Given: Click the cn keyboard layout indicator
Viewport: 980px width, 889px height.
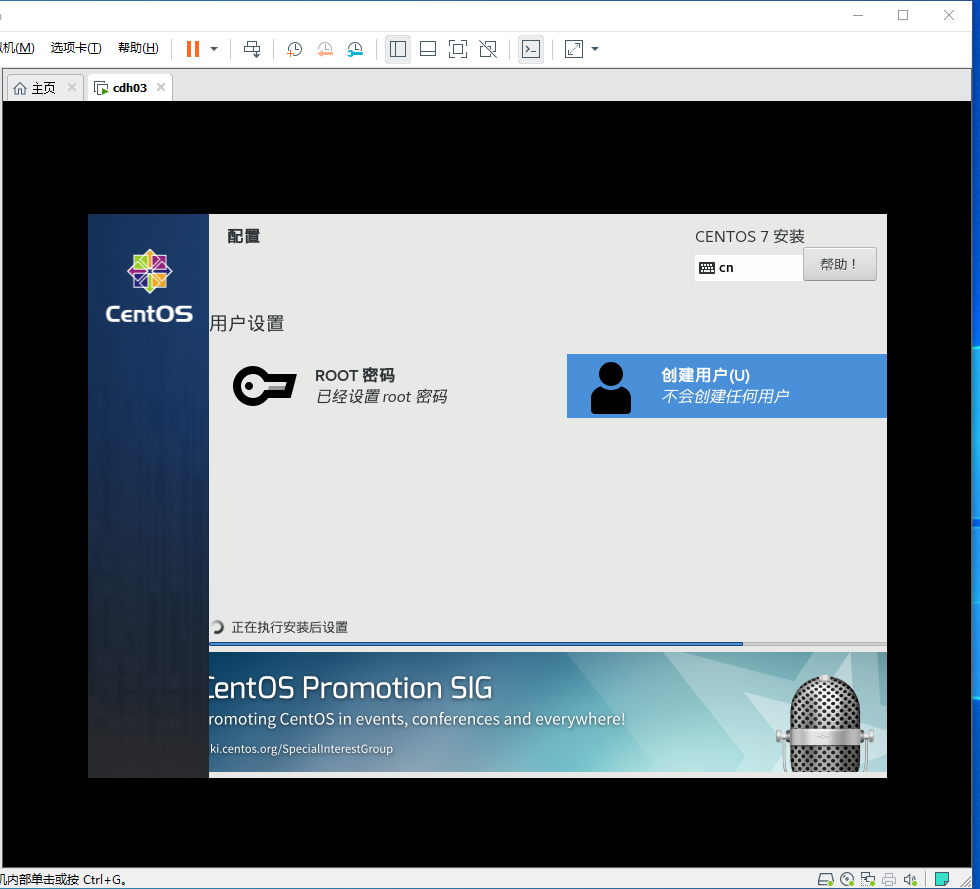Looking at the screenshot, I should (x=749, y=268).
